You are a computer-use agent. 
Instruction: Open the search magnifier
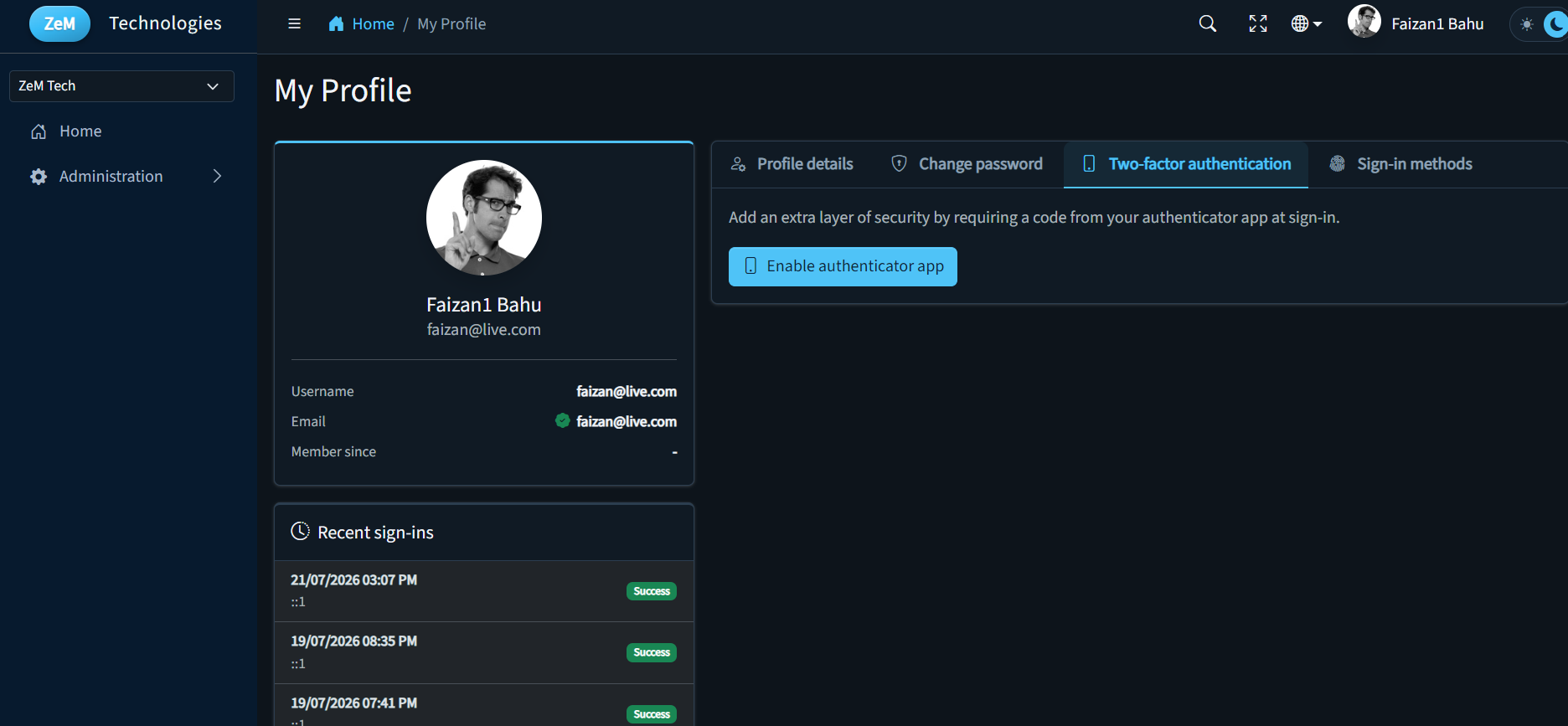1207,23
